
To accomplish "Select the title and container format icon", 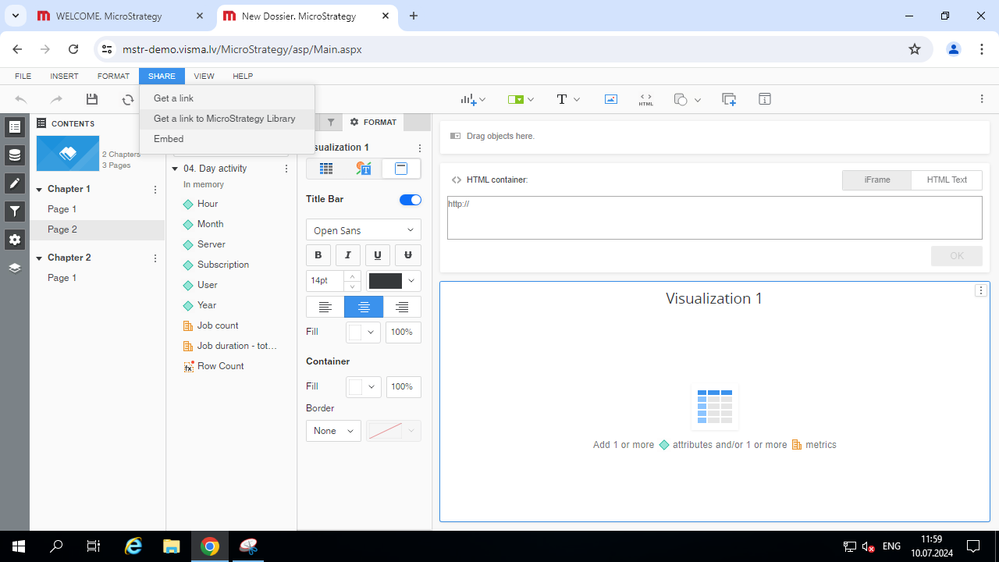I will 401,169.
